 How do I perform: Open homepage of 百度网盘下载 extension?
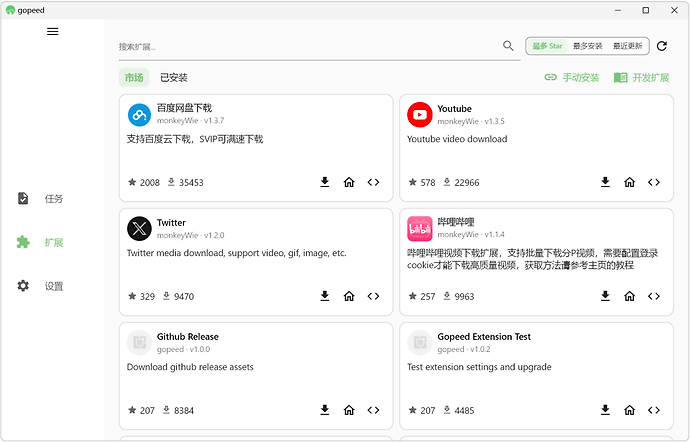click(349, 182)
